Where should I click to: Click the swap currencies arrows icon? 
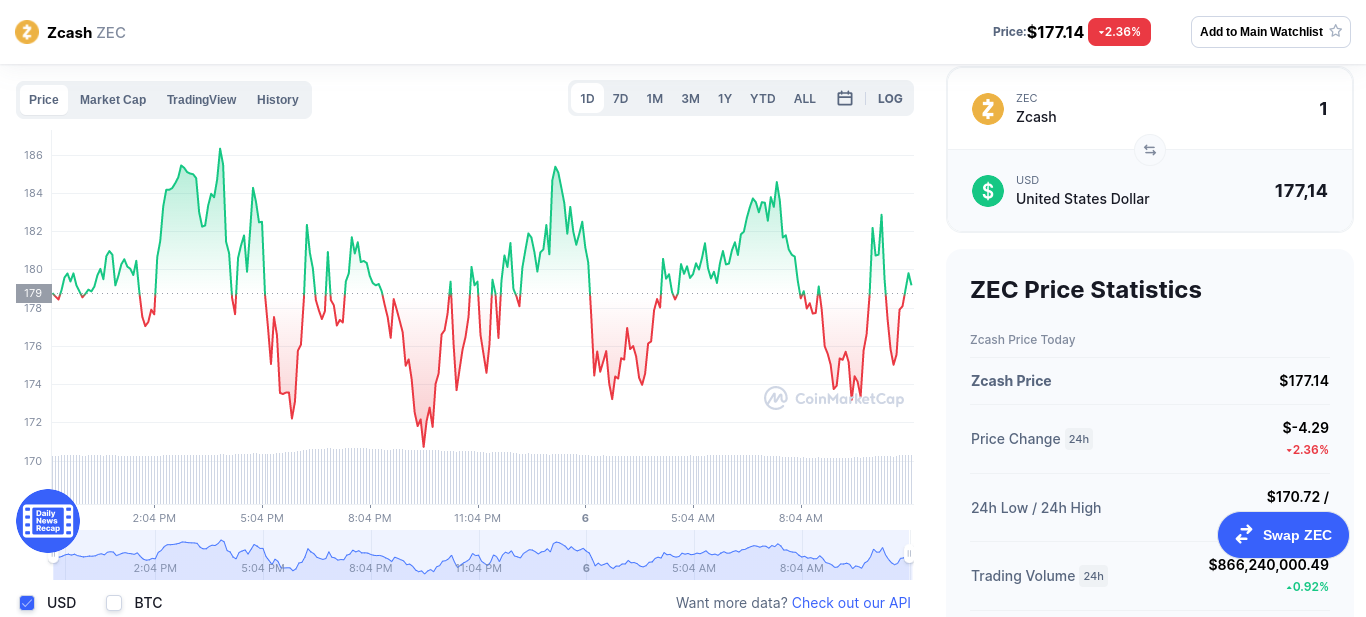[1150, 150]
